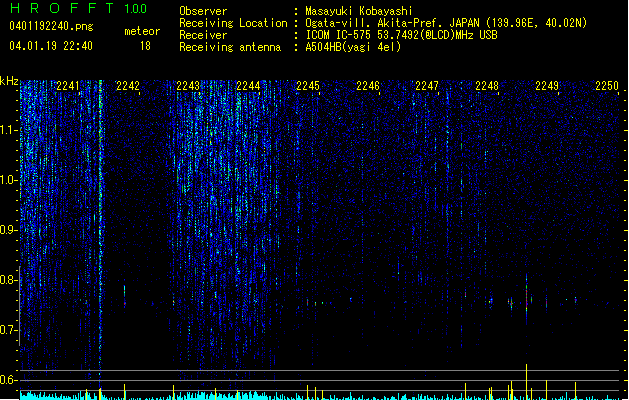Click the 2243 time marker

(x=188, y=86)
